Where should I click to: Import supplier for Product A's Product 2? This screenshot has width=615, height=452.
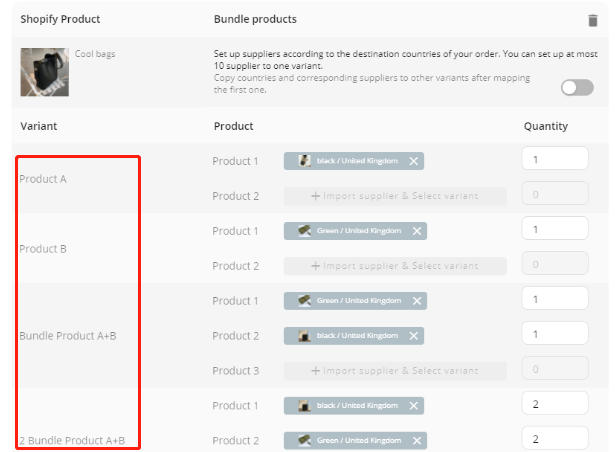click(x=395, y=196)
